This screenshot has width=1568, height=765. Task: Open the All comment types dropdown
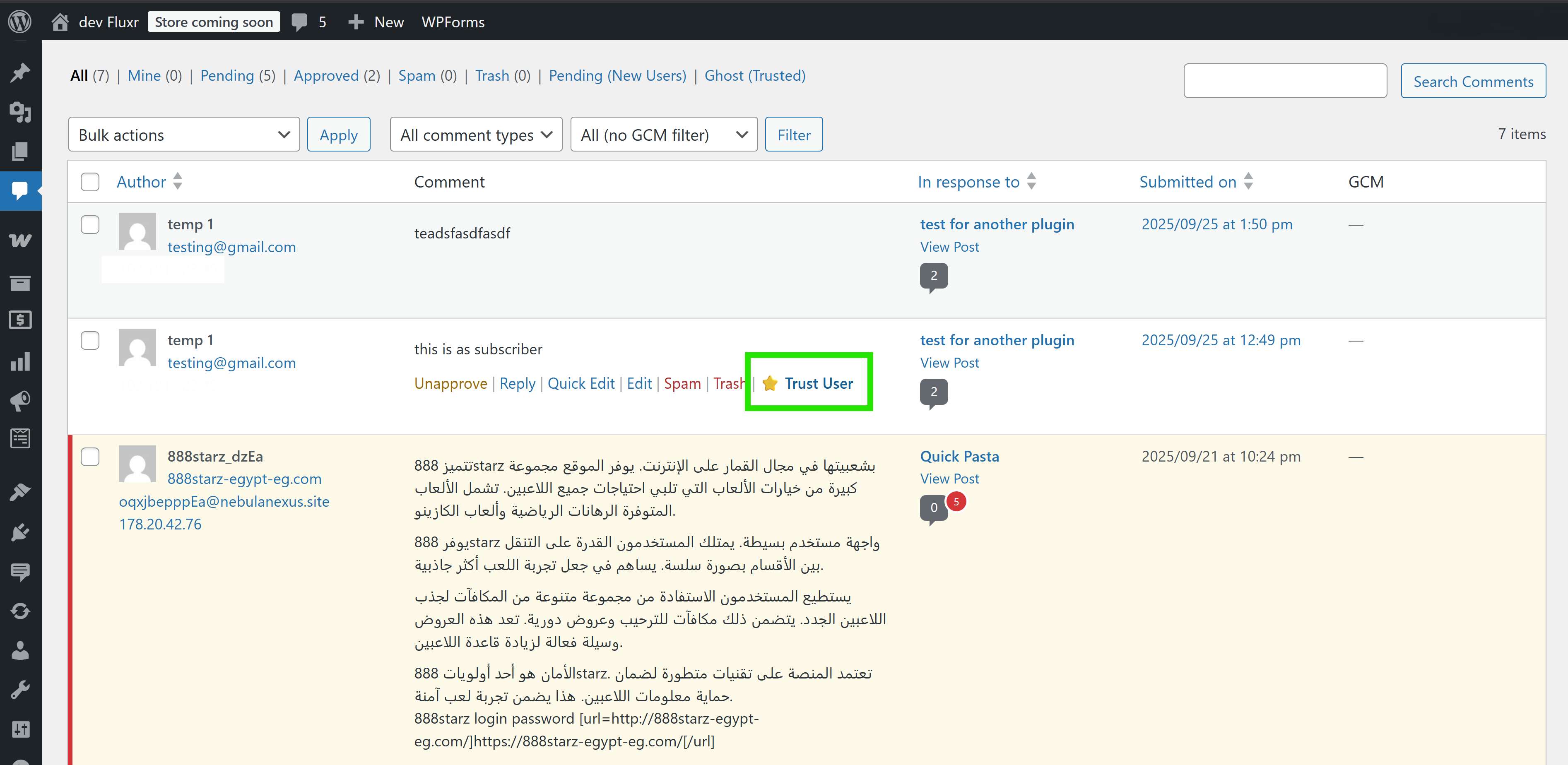[x=475, y=134]
